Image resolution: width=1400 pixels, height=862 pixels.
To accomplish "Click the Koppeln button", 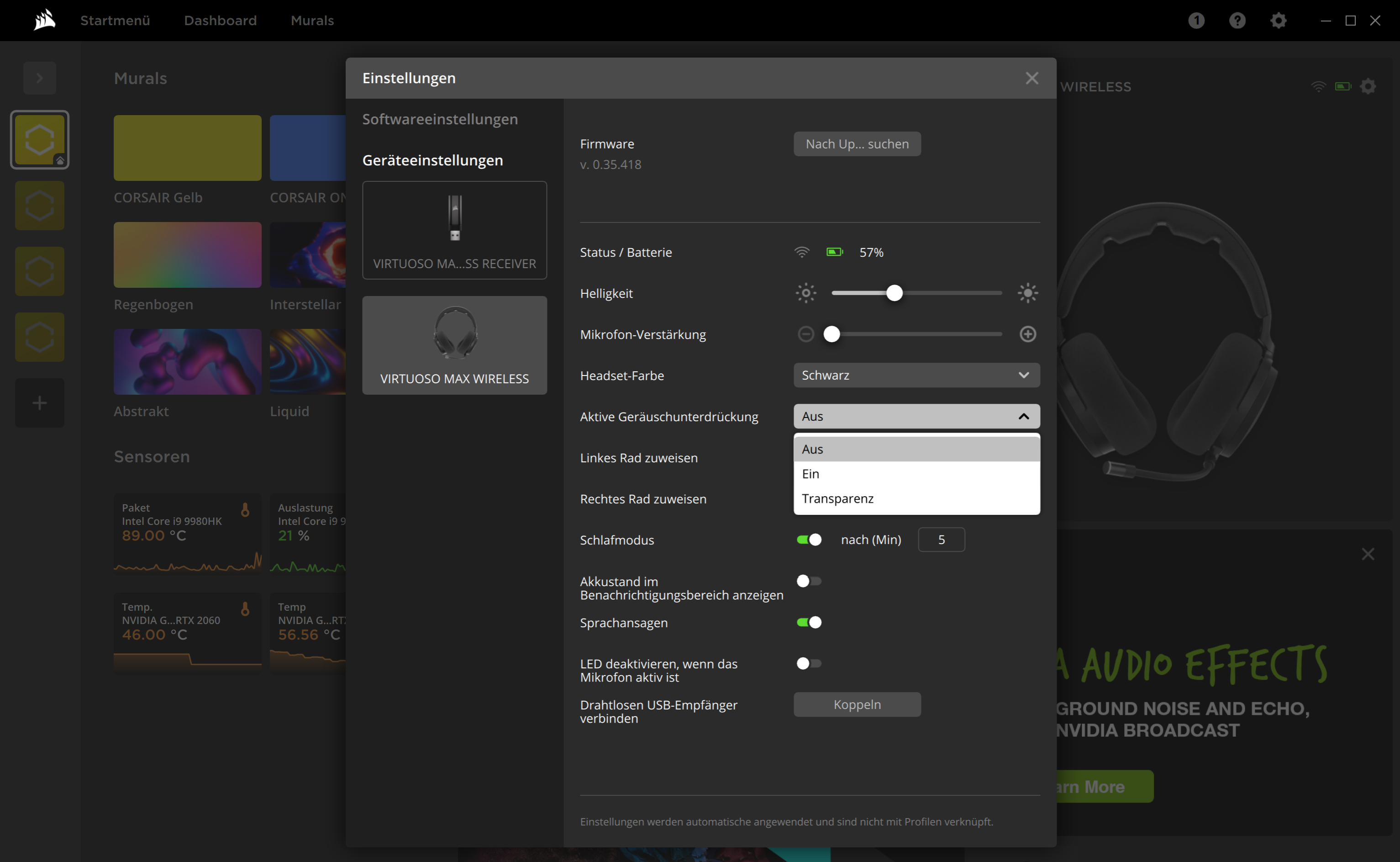I will point(857,705).
